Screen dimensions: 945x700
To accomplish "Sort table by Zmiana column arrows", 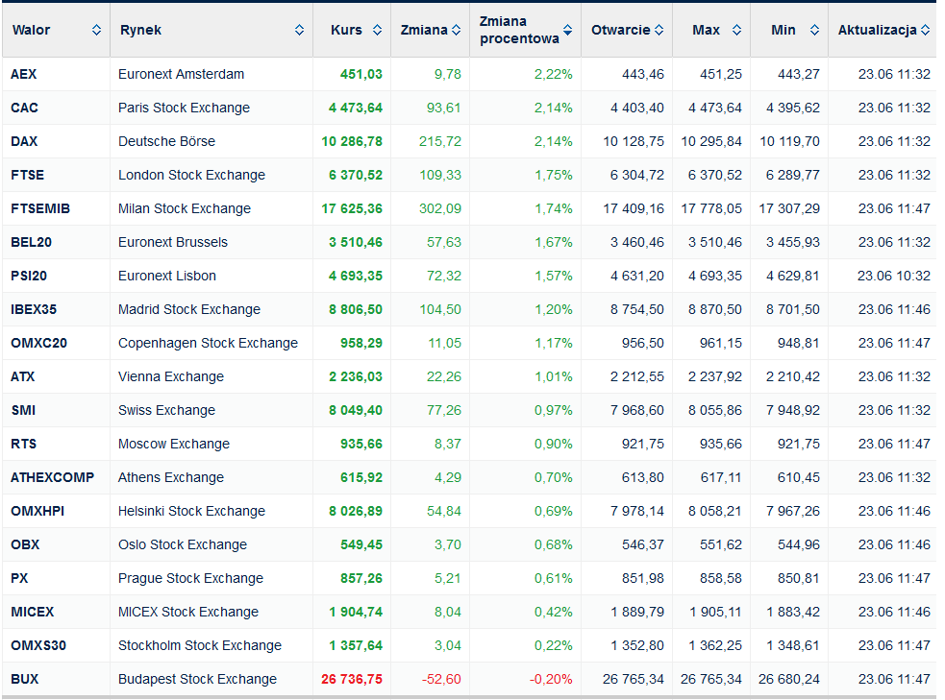I will click(x=456, y=30).
